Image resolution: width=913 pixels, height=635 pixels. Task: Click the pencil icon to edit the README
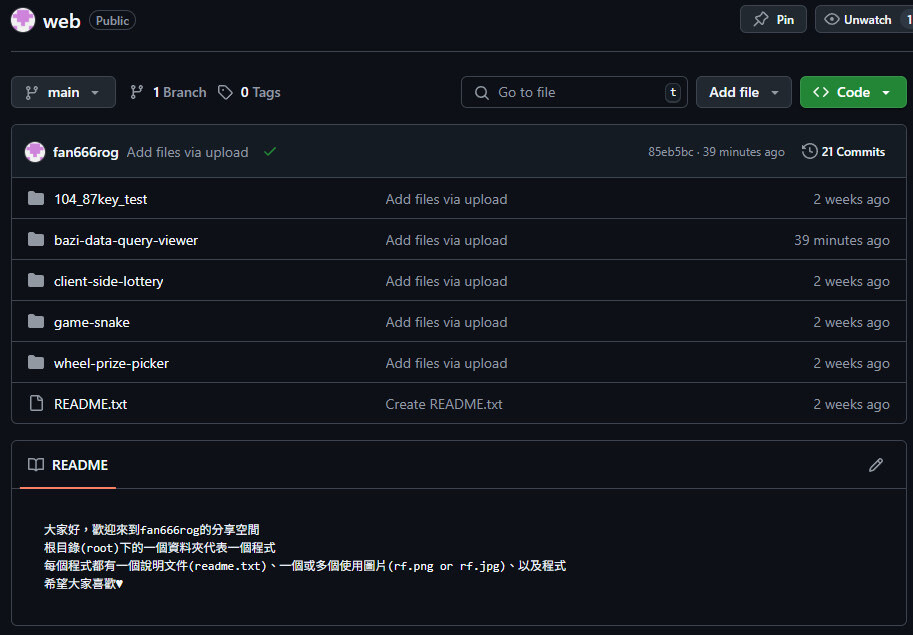click(876, 465)
